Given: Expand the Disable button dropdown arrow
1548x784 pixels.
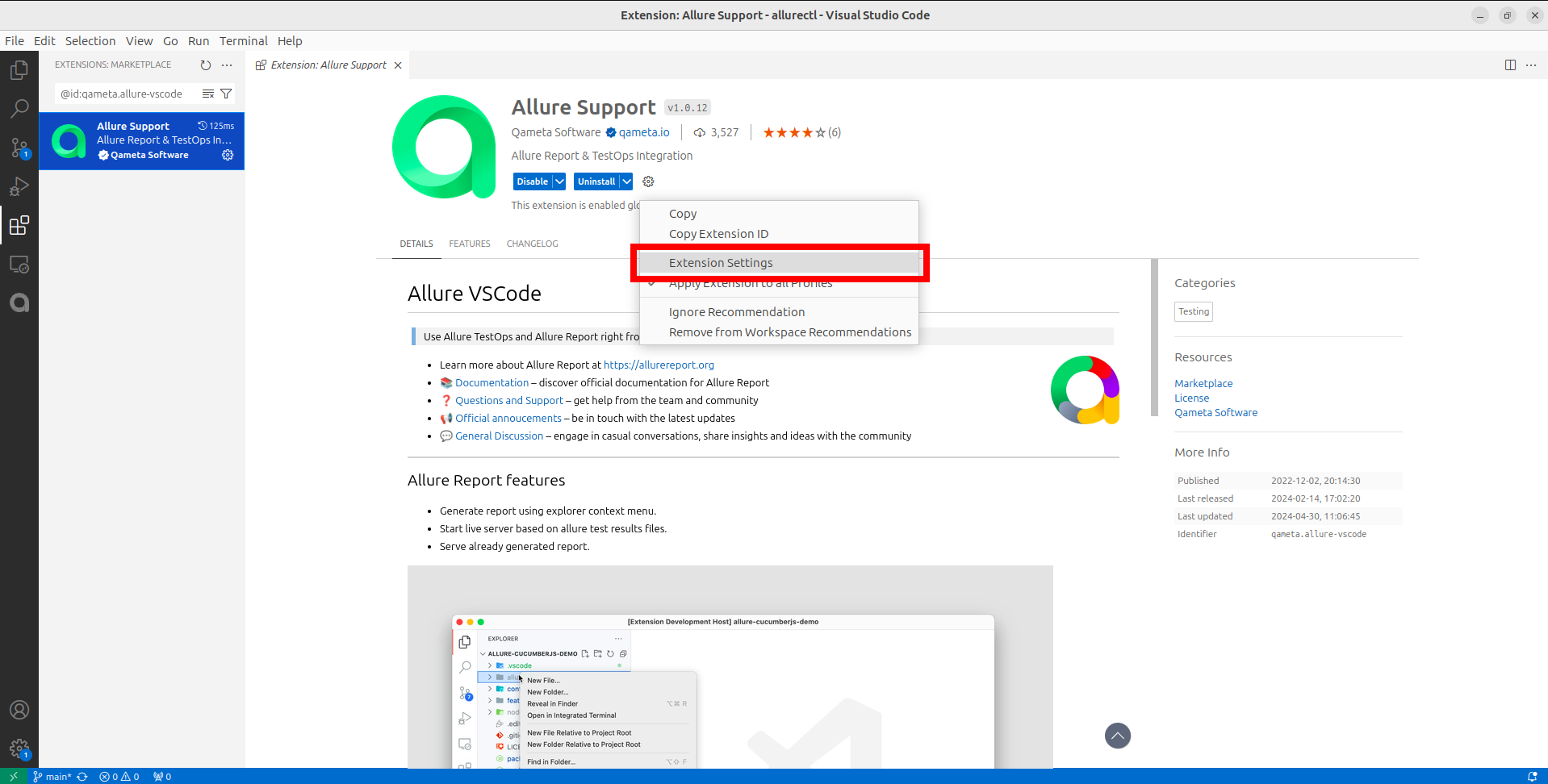Looking at the screenshot, I should [559, 181].
